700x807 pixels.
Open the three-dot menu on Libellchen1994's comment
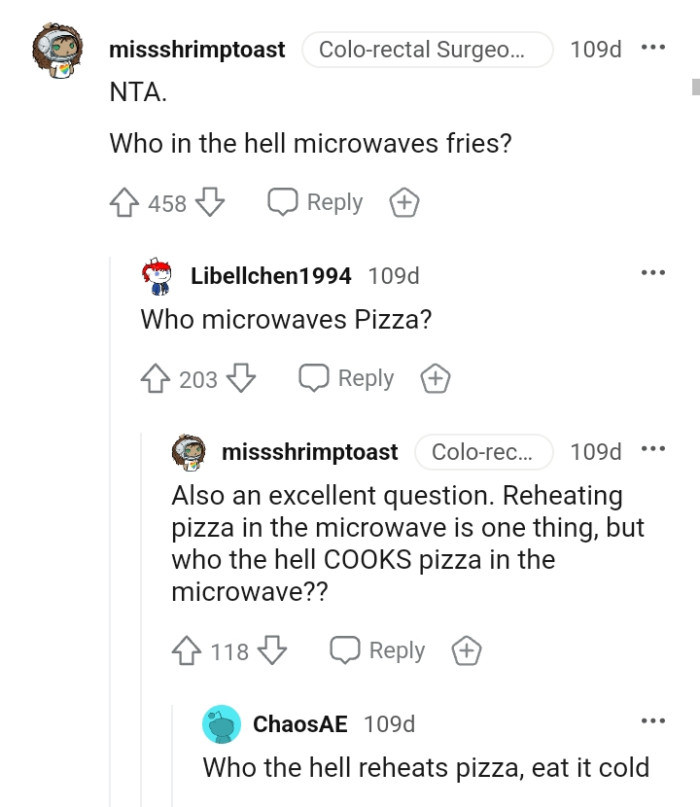[x=655, y=272]
